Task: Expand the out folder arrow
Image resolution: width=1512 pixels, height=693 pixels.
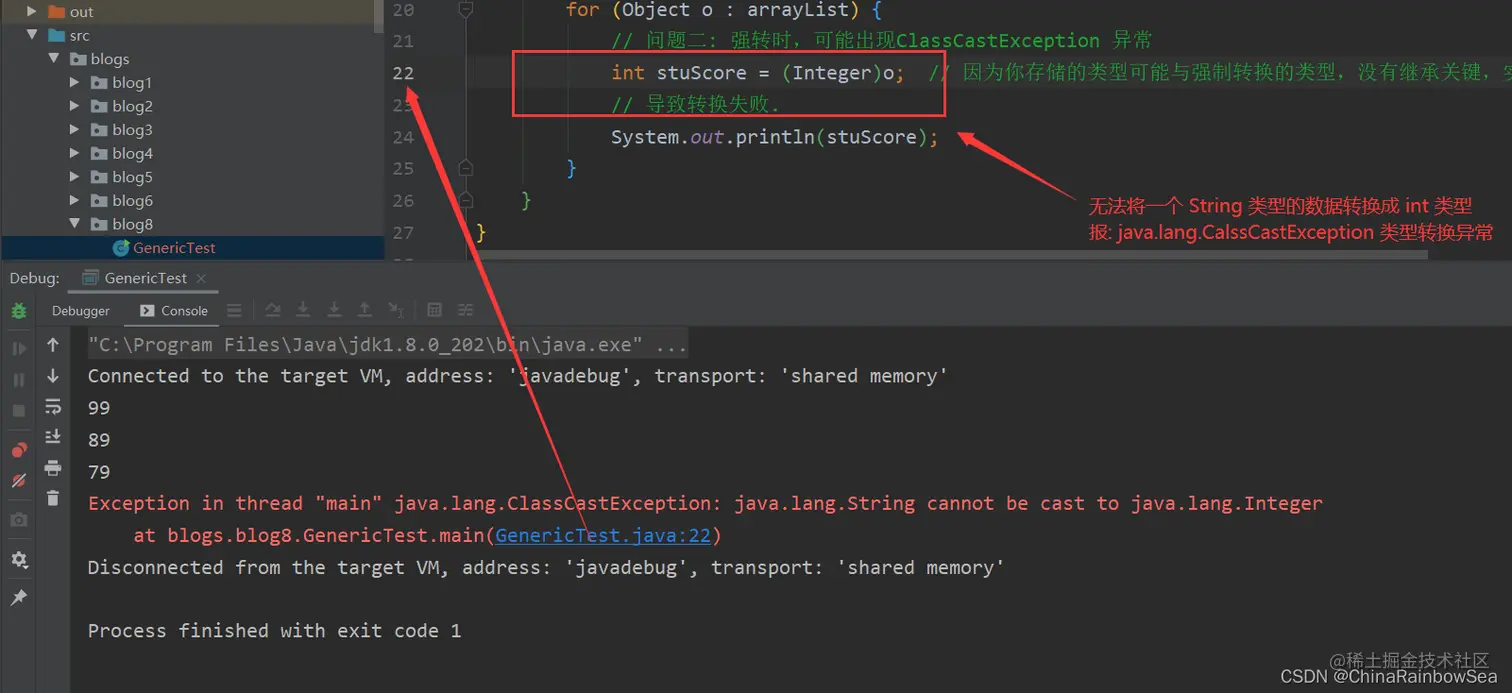Action: click(x=32, y=11)
